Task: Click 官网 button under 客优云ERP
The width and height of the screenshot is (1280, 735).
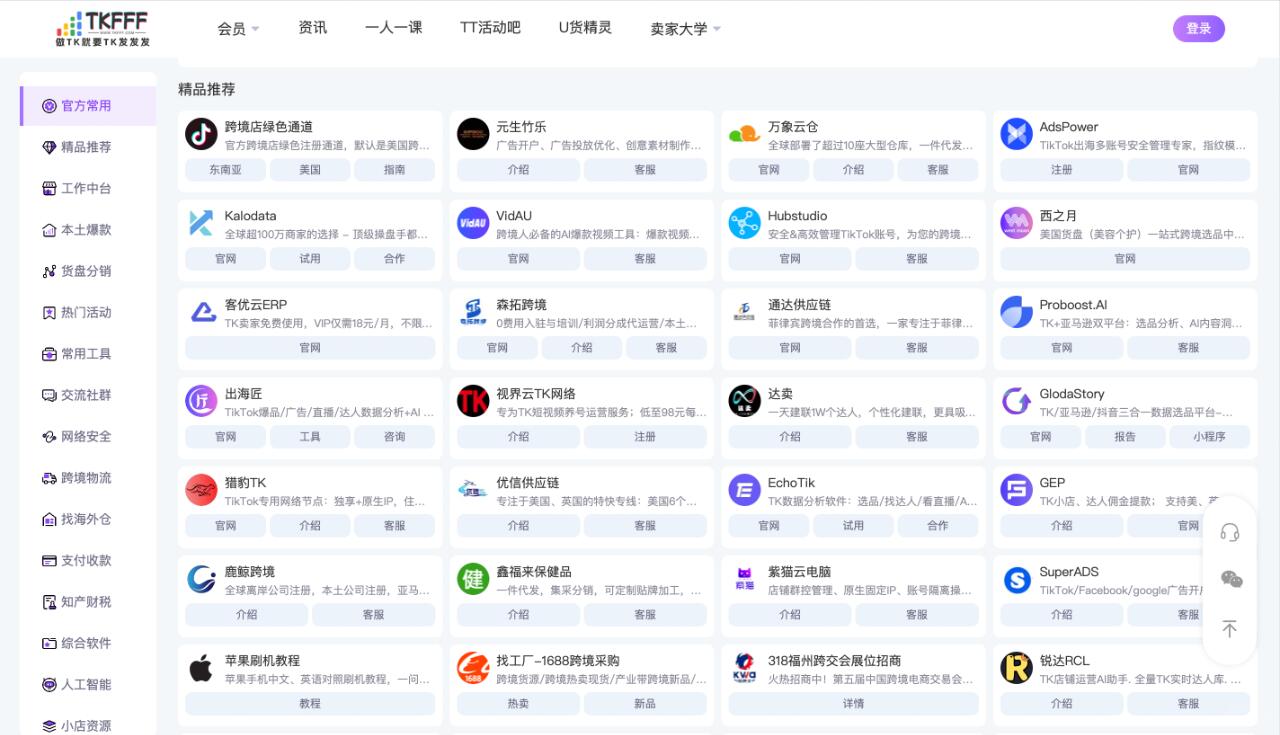Action: coord(310,347)
